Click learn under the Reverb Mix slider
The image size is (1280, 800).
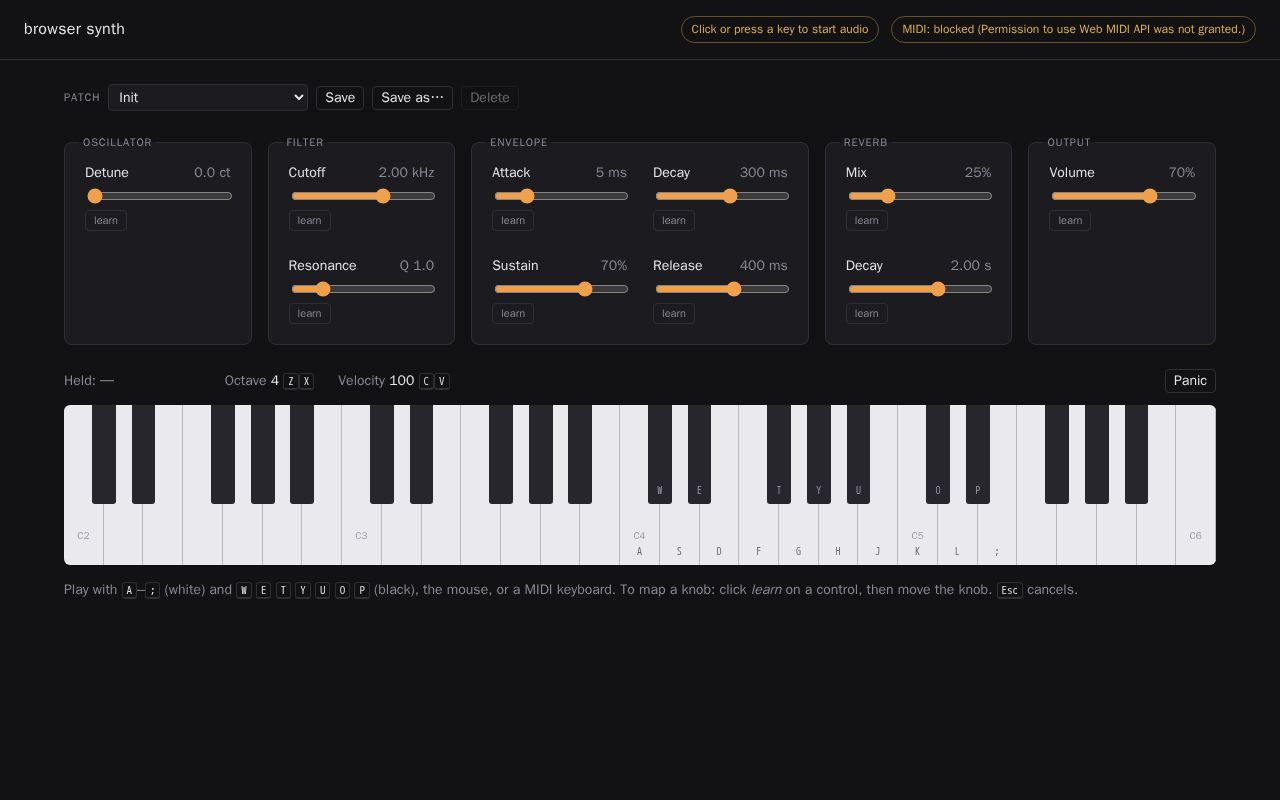point(867,220)
